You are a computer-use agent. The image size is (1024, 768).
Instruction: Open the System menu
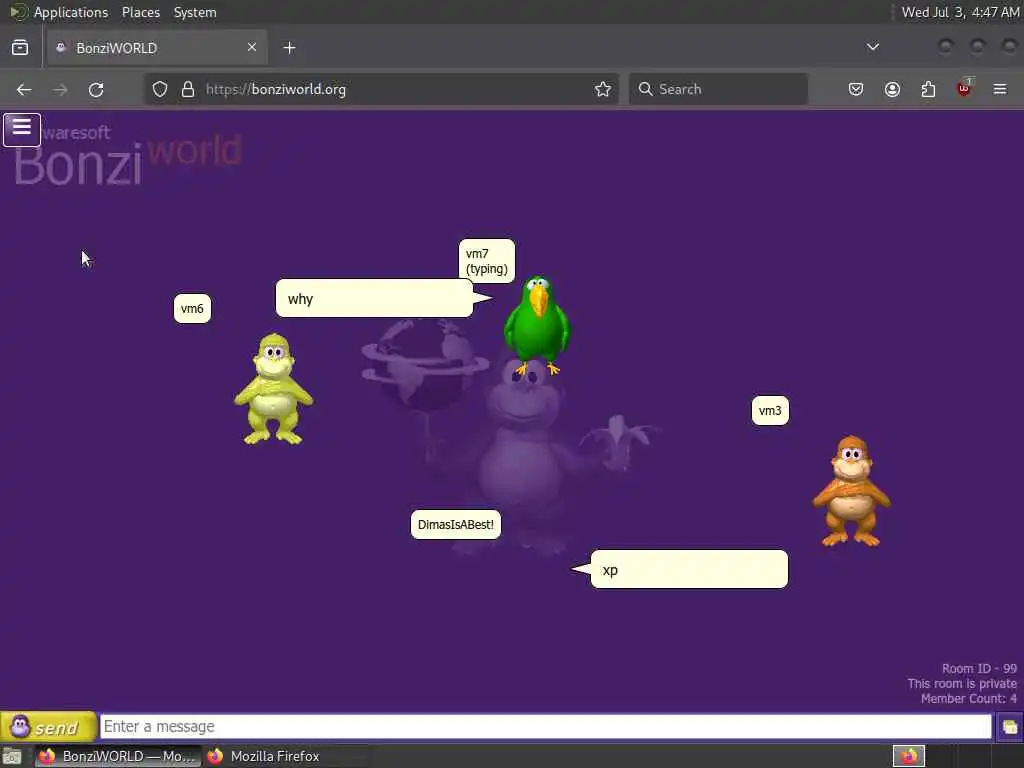coord(195,12)
